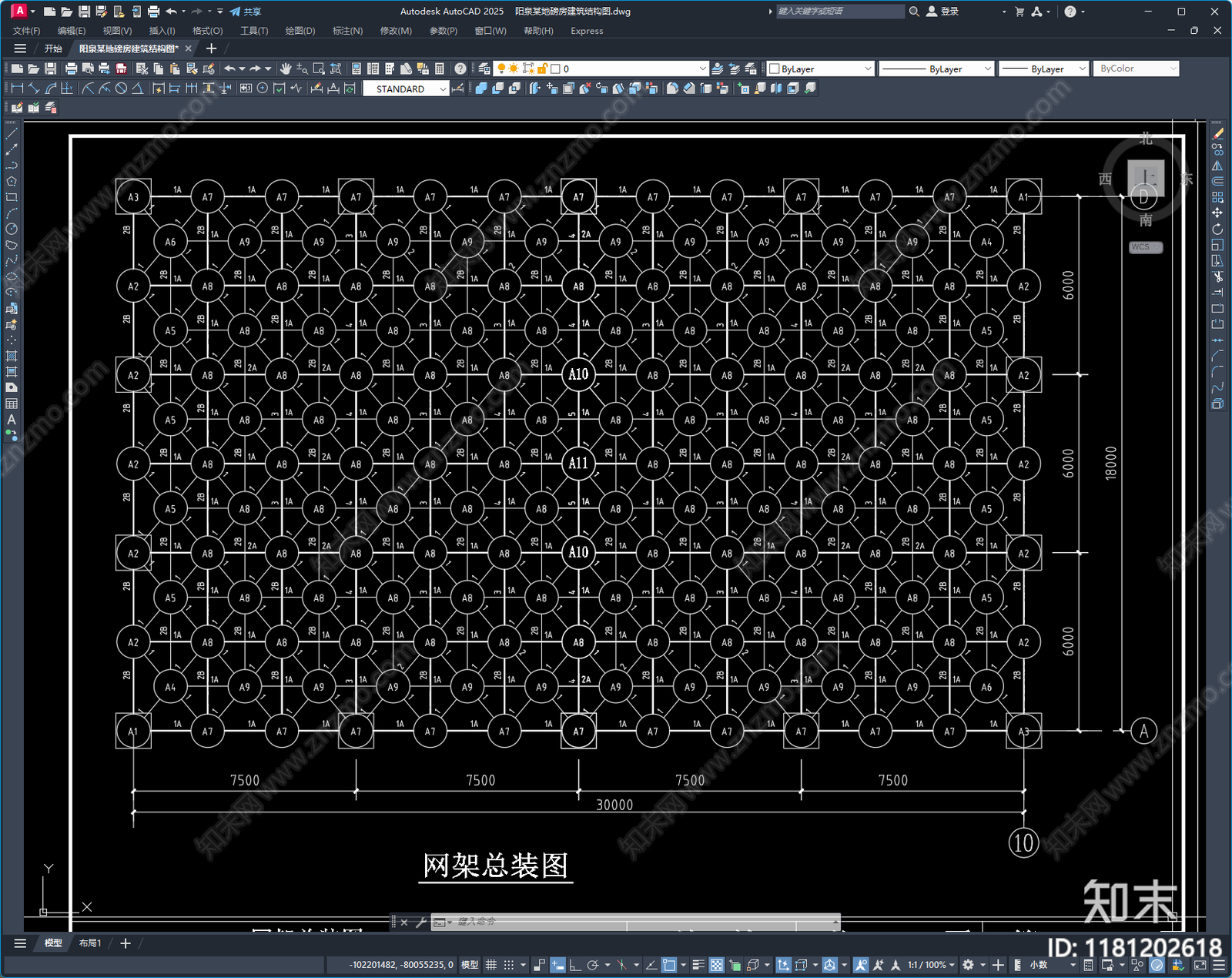1232x978 pixels.
Task: Click the Hatch tool in left toolbar
Action: coord(12,356)
